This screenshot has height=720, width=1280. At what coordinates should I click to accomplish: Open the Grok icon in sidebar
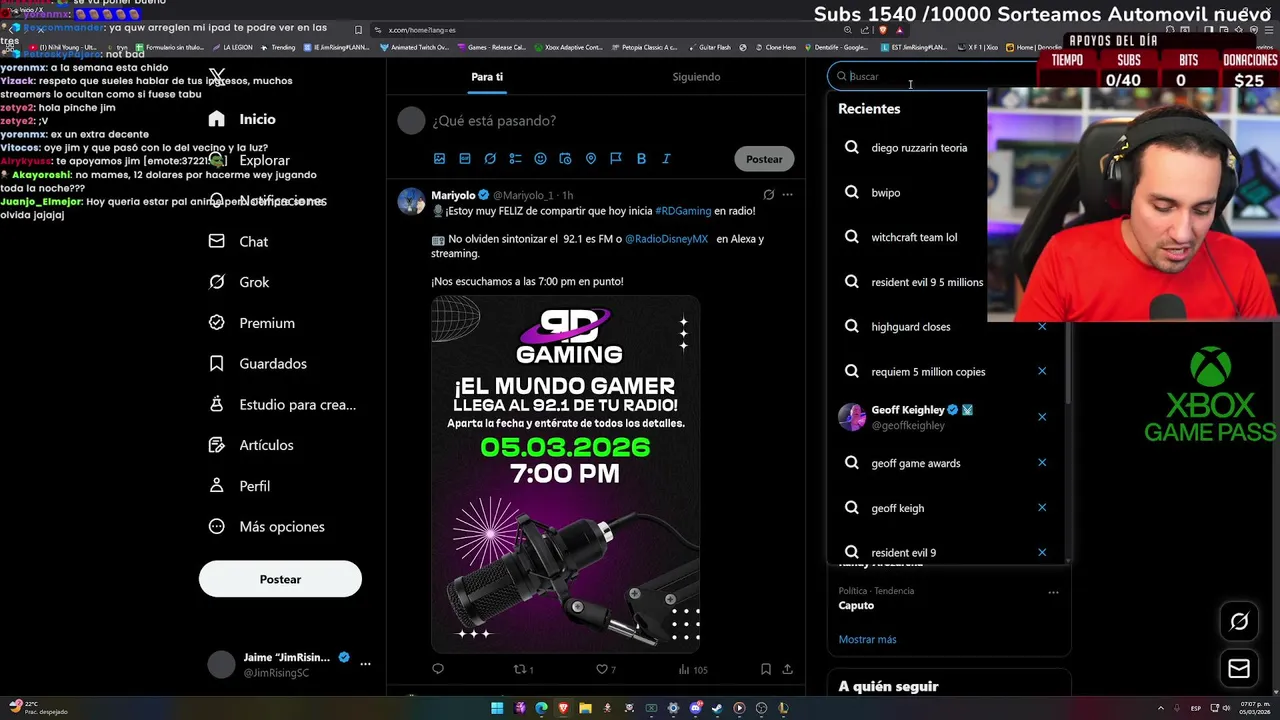[x=216, y=282]
